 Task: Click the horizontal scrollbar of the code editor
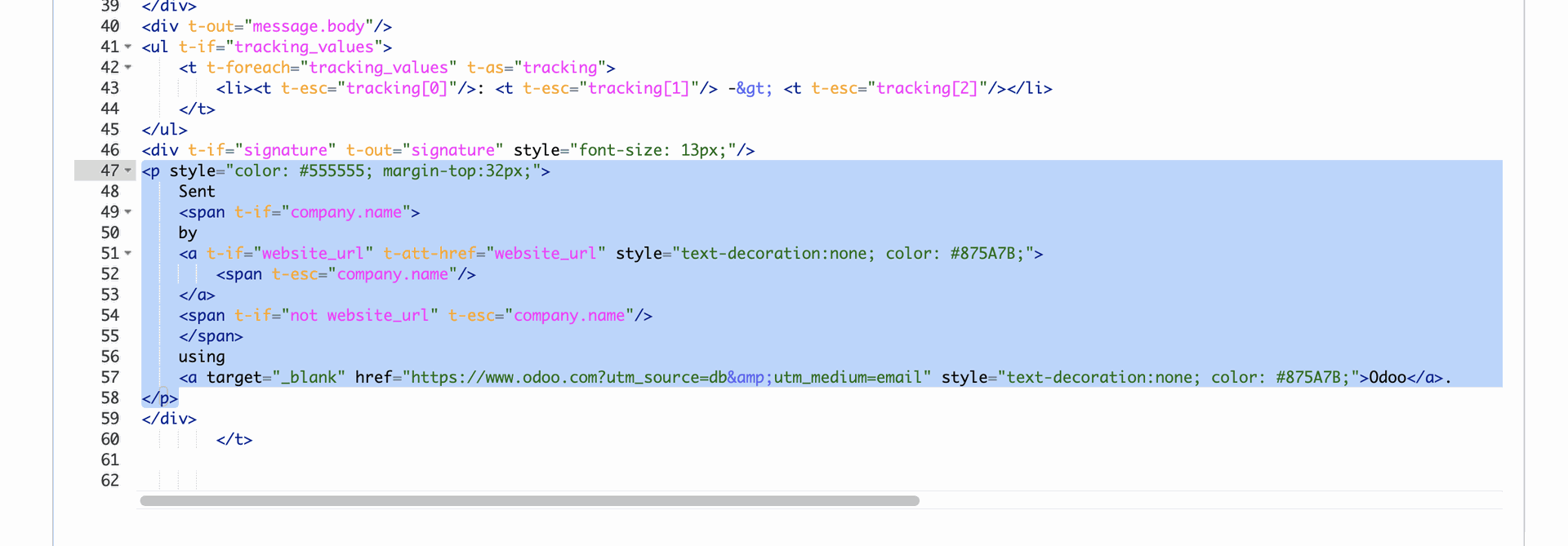[x=529, y=500]
